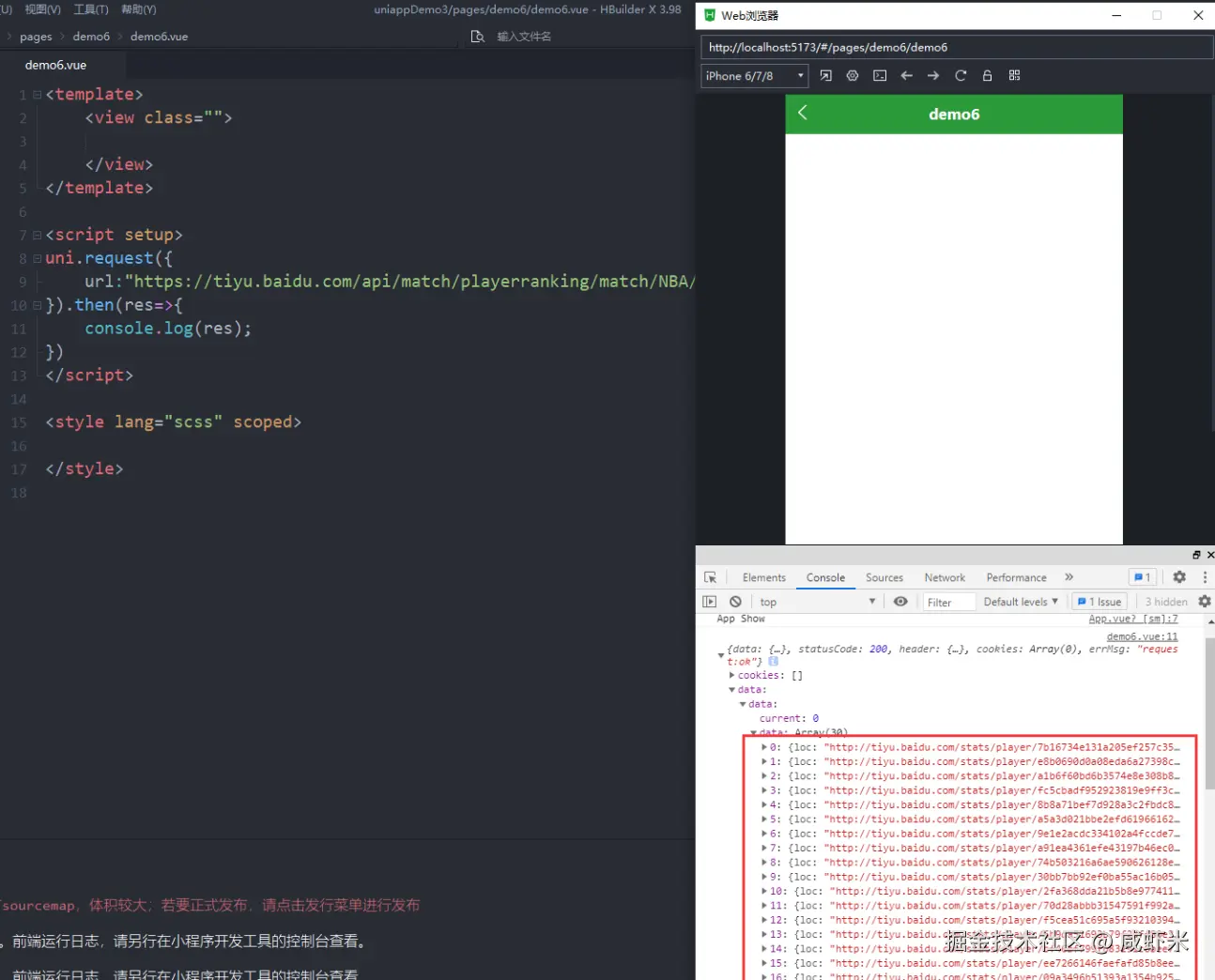Open the top context dropdown
This screenshot has width=1215, height=980.
click(817, 602)
